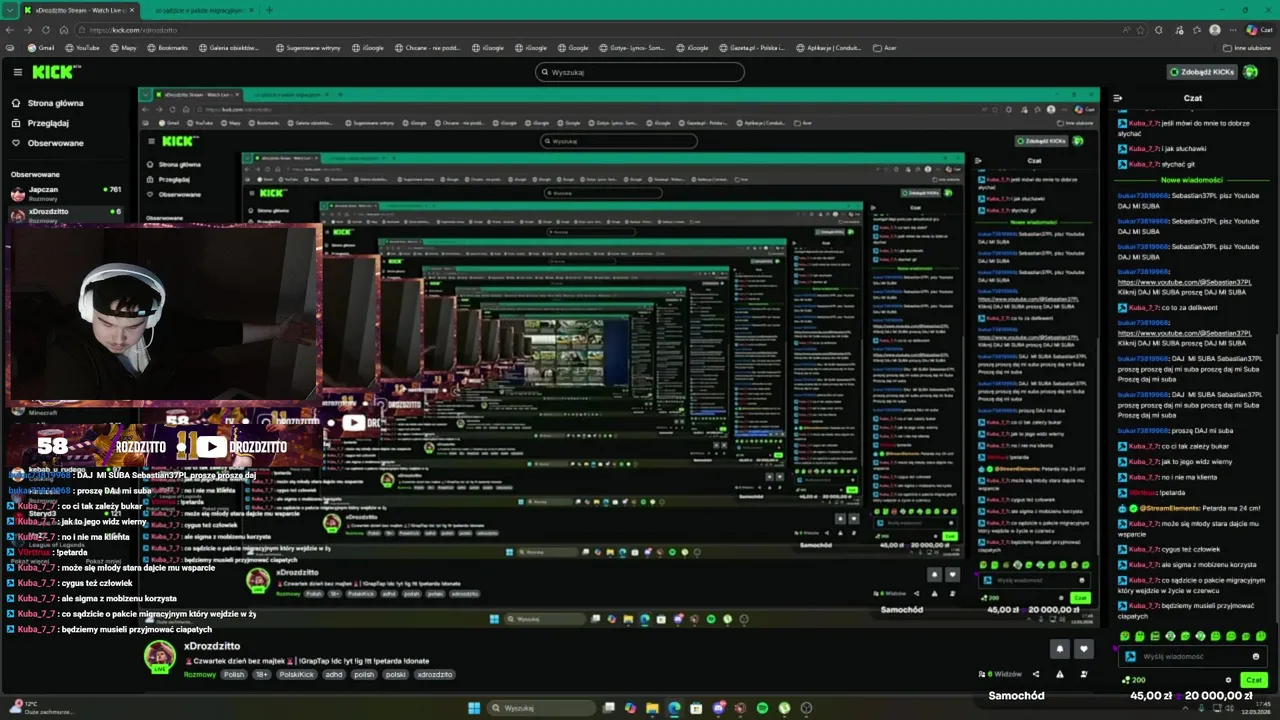The image size is (1280, 720).
Task: Click the Windows Start button on taskbar
Action: click(x=474, y=708)
